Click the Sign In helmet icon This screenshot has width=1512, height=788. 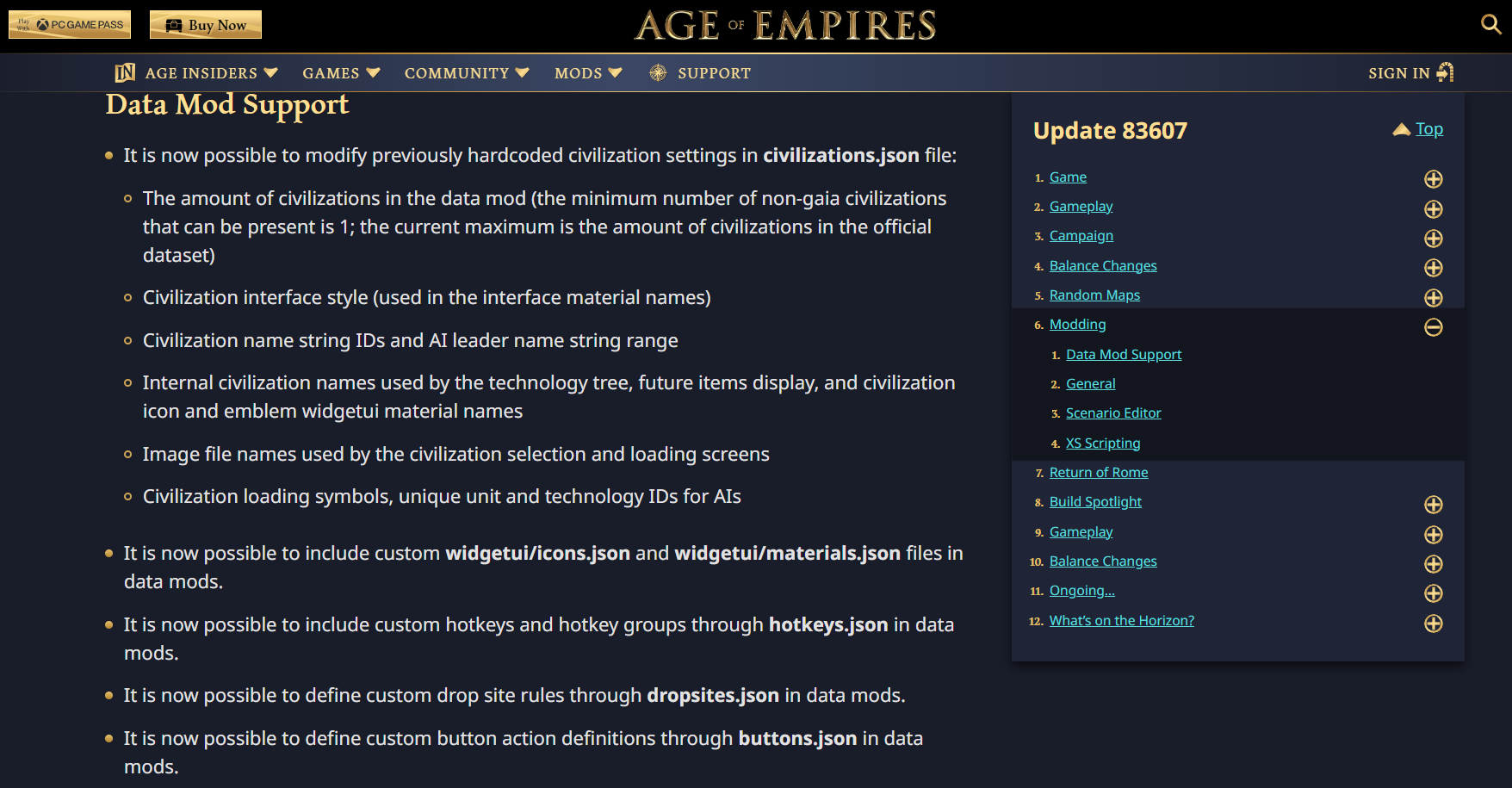[1446, 72]
